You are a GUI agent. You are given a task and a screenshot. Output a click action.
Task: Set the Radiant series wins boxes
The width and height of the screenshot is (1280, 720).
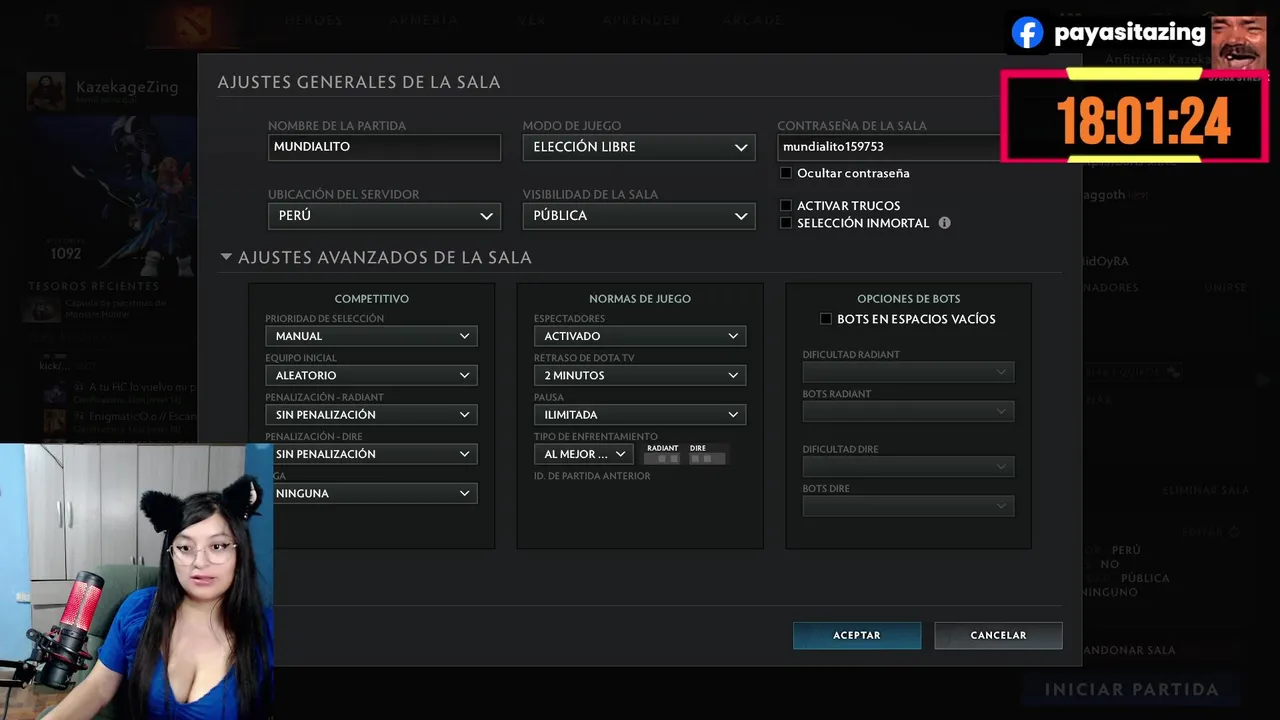662,458
